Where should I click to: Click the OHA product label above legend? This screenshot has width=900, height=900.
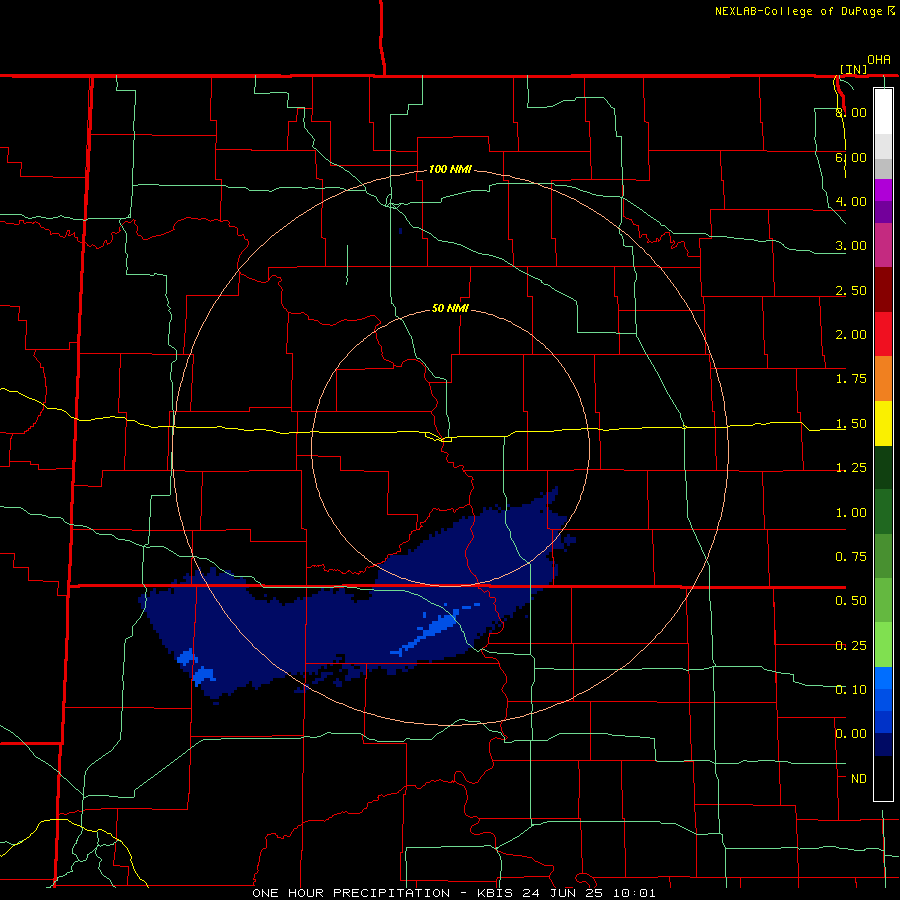pyautogui.click(x=879, y=60)
